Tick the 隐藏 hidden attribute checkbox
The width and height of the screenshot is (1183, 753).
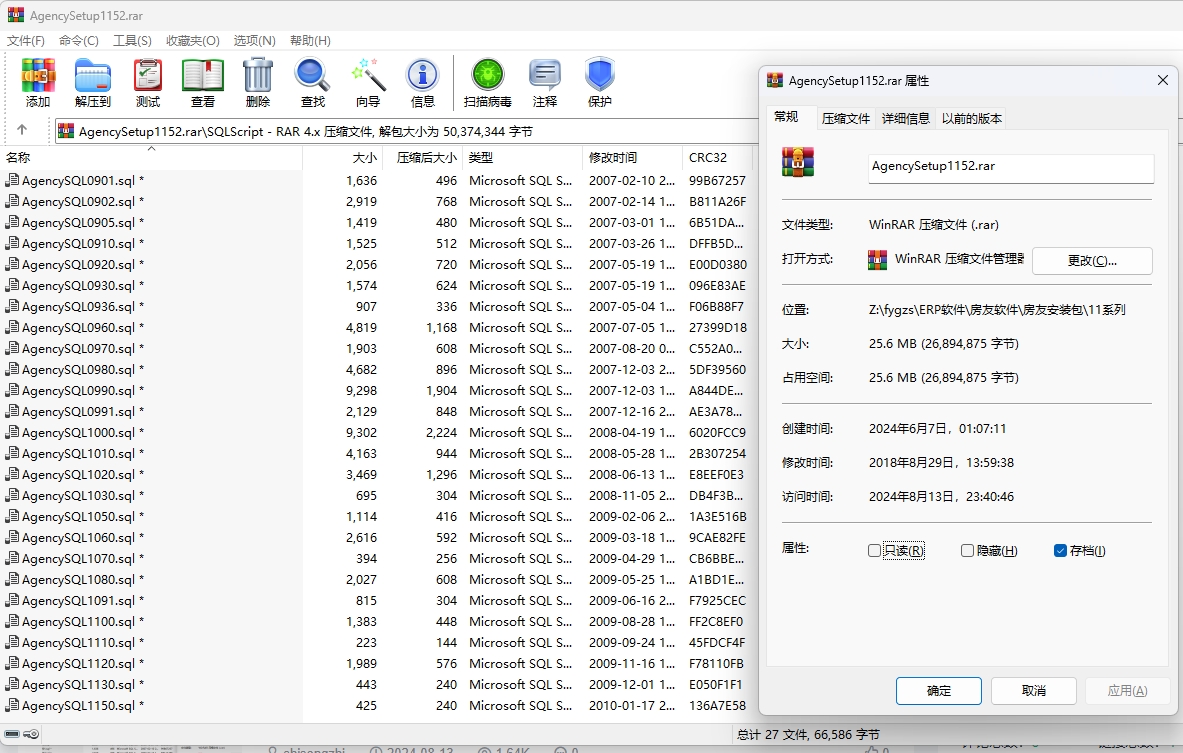pyautogui.click(x=967, y=551)
